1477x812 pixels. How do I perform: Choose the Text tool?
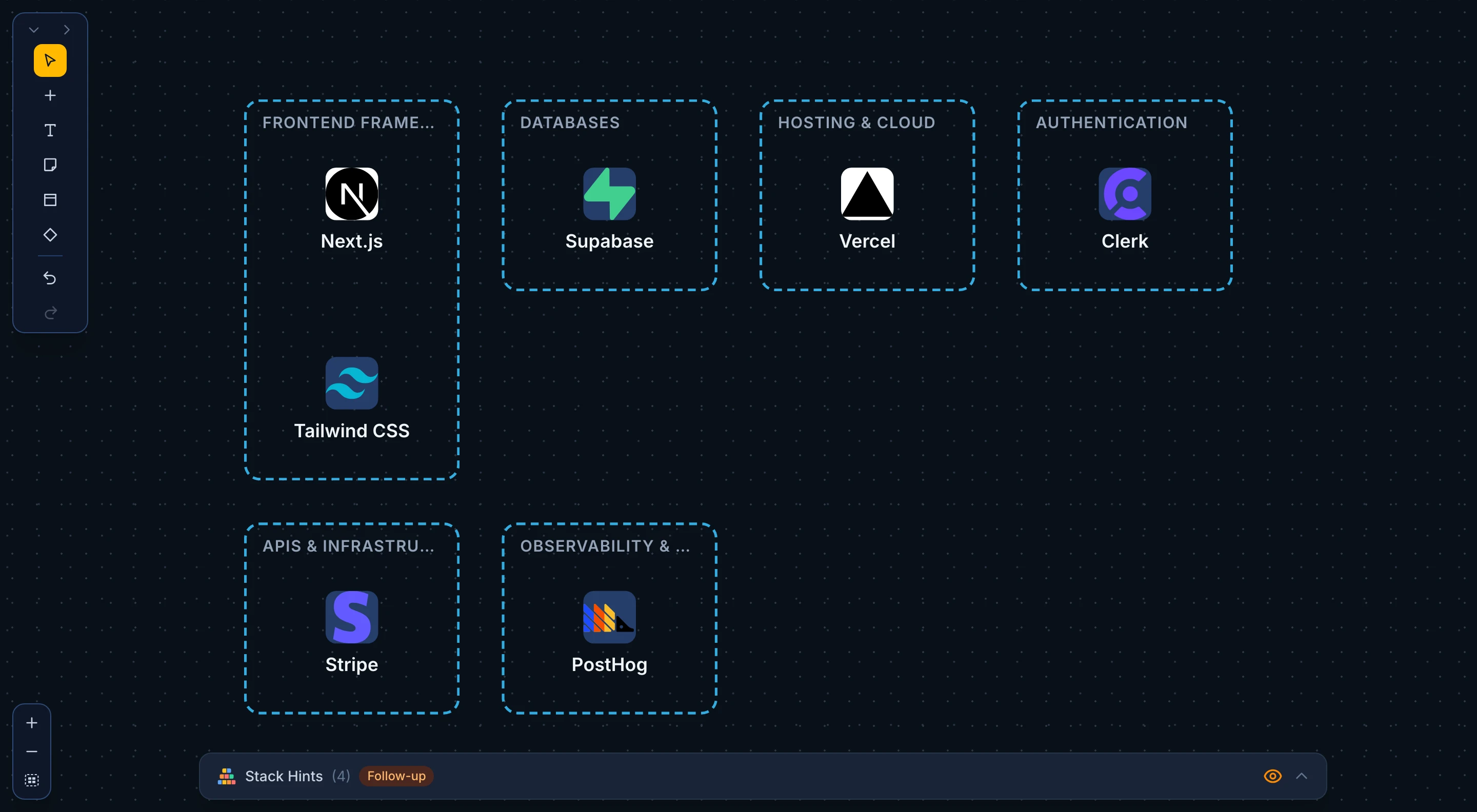pyautogui.click(x=50, y=131)
